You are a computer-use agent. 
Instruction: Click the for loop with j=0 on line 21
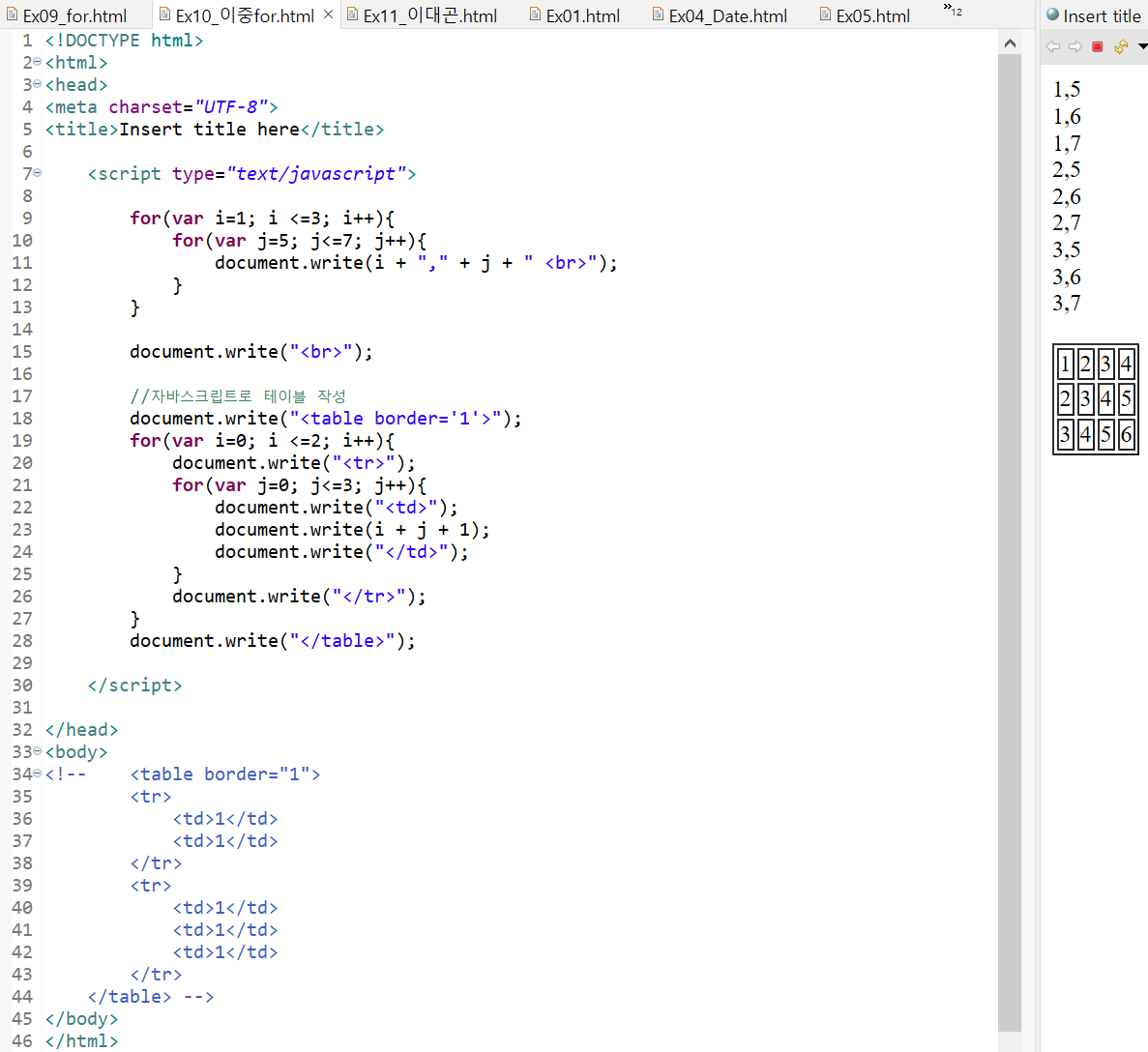coord(300,484)
